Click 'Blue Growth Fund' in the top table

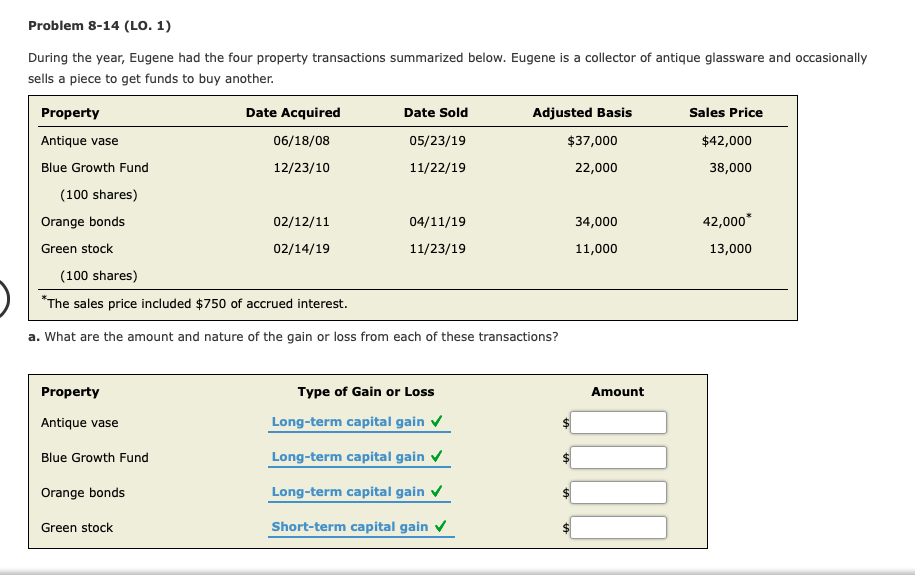click(x=95, y=167)
